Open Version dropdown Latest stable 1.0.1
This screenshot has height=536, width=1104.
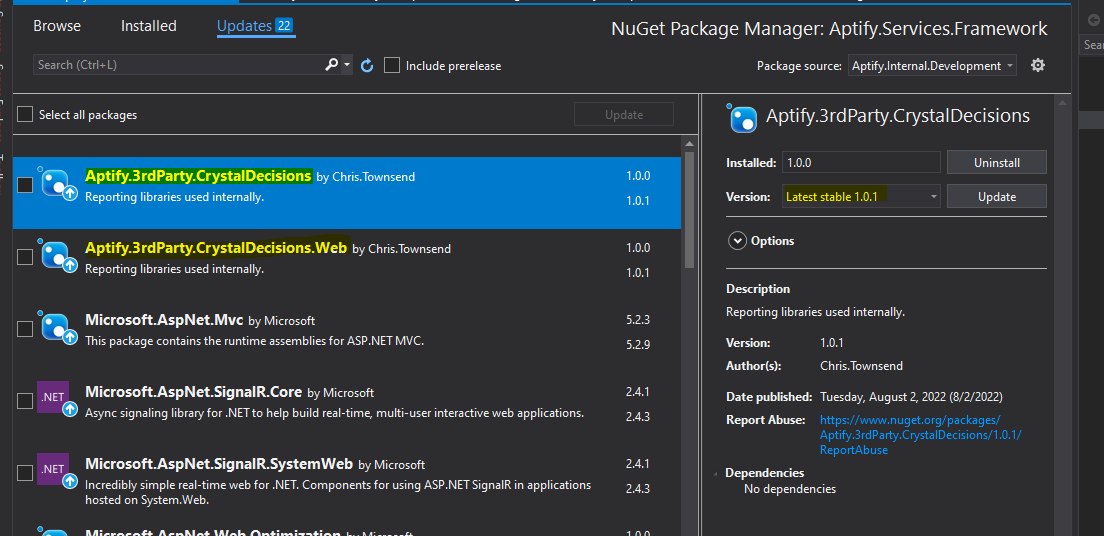tap(862, 197)
